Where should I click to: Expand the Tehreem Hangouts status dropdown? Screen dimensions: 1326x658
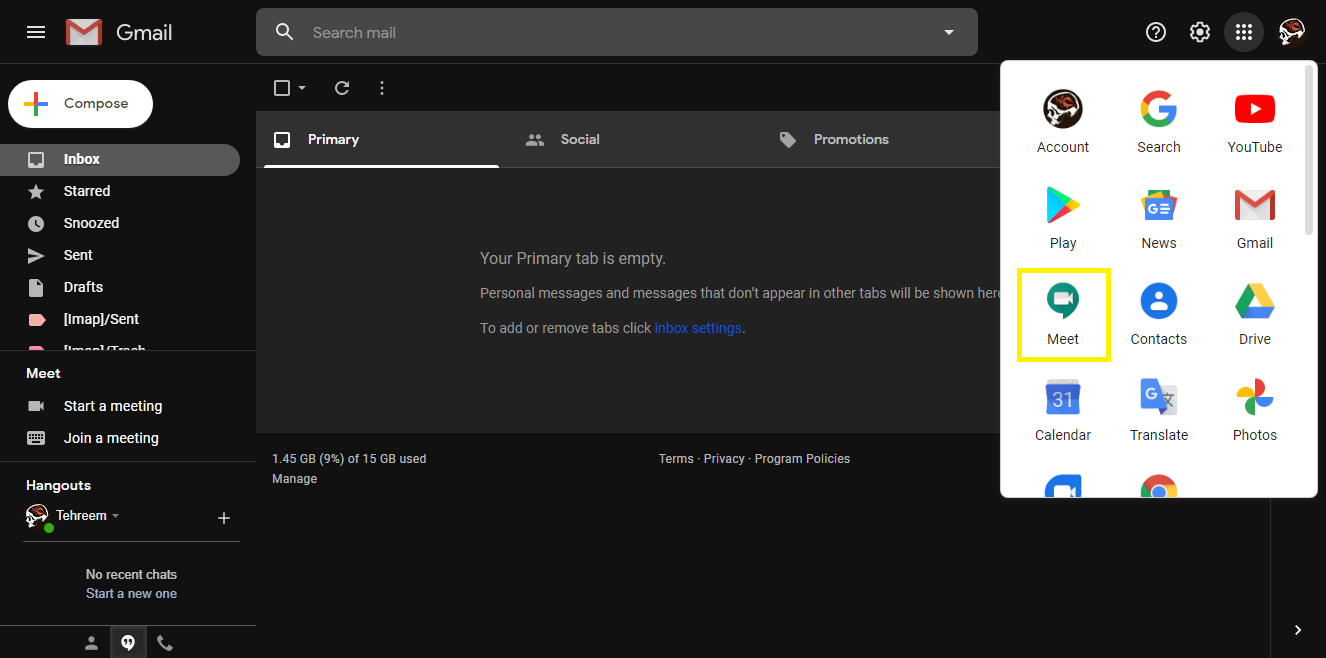115,516
